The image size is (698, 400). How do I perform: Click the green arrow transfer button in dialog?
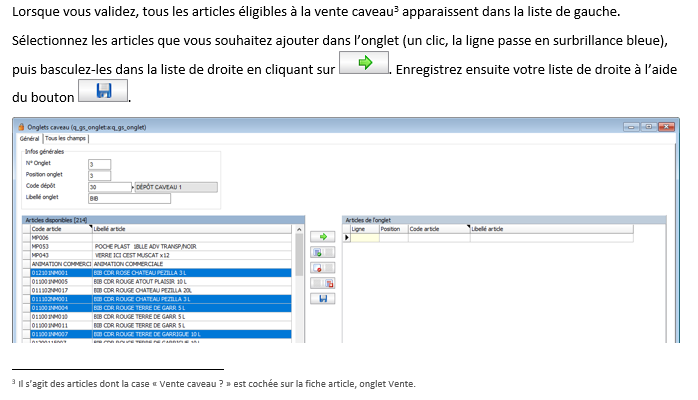pos(323,237)
